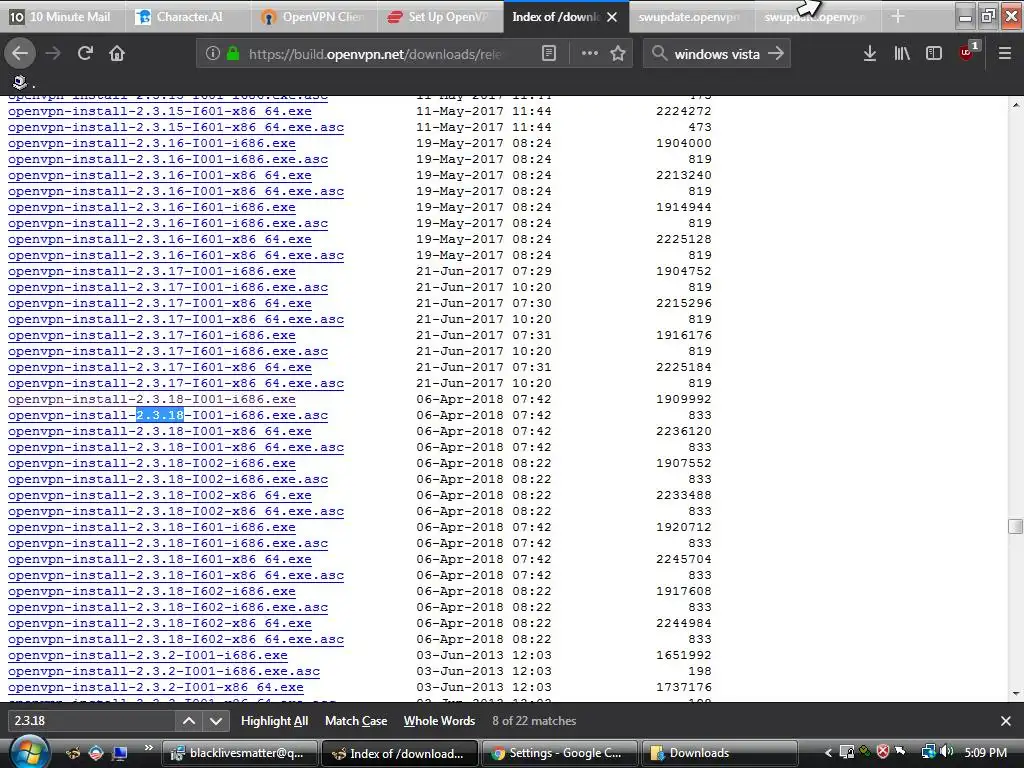
Task: Open the Firefox hamburger menu
Action: [1005, 54]
